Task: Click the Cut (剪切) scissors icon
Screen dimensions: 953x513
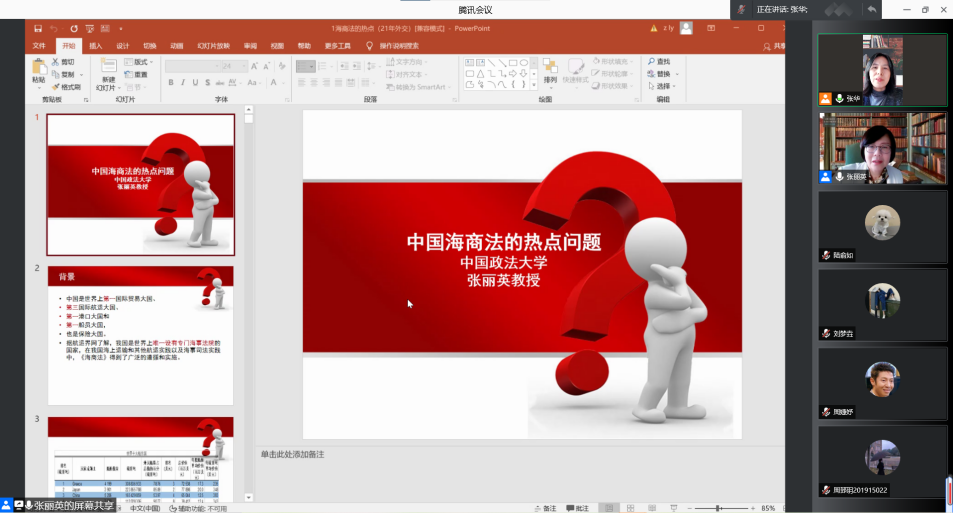Action: pos(55,62)
